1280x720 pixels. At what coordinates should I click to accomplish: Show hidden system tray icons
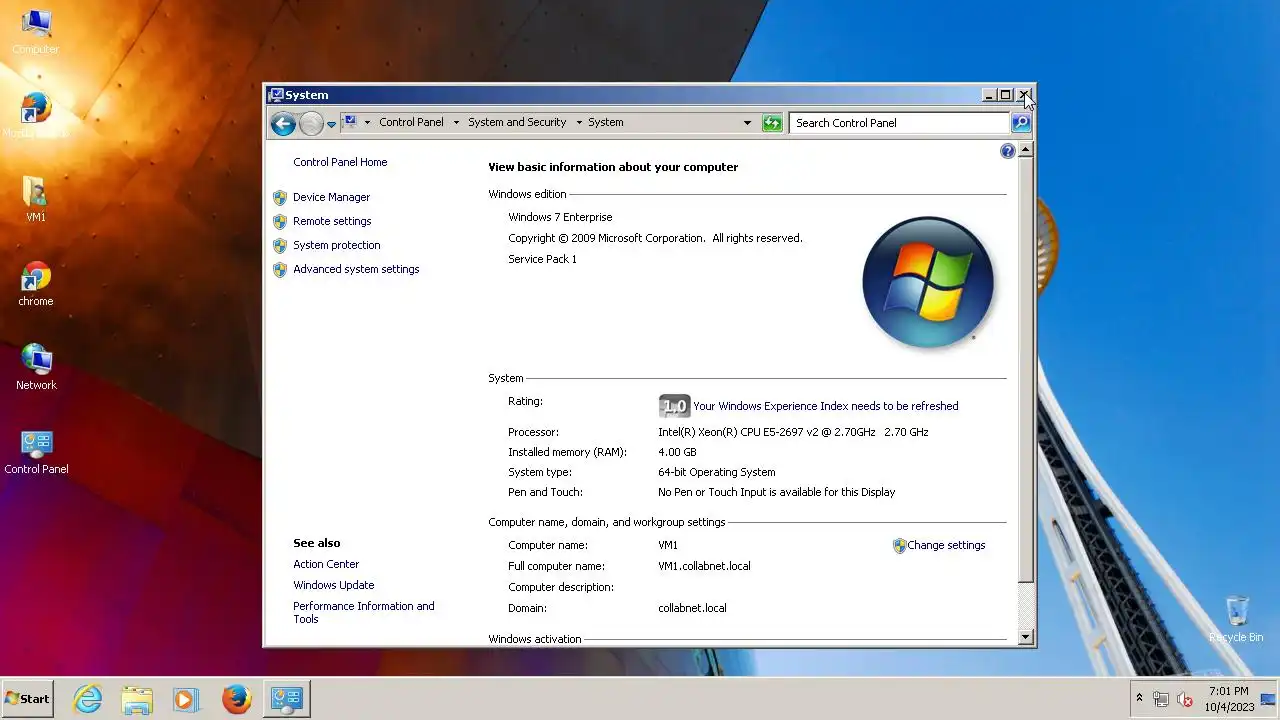pyautogui.click(x=1139, y=699)
